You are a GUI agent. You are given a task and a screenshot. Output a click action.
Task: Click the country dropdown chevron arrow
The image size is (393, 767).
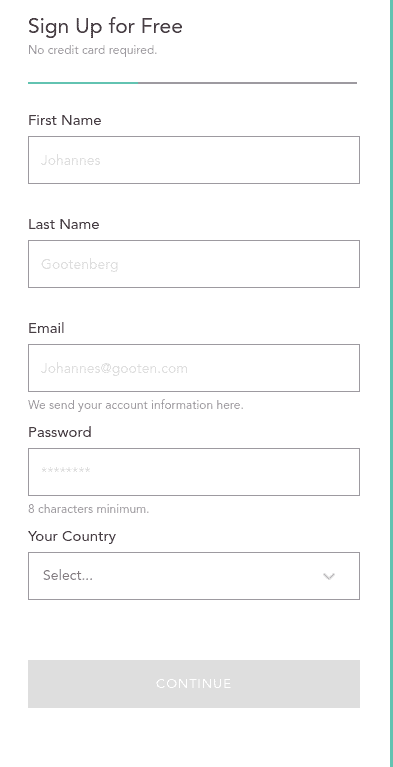pos(329,576)
